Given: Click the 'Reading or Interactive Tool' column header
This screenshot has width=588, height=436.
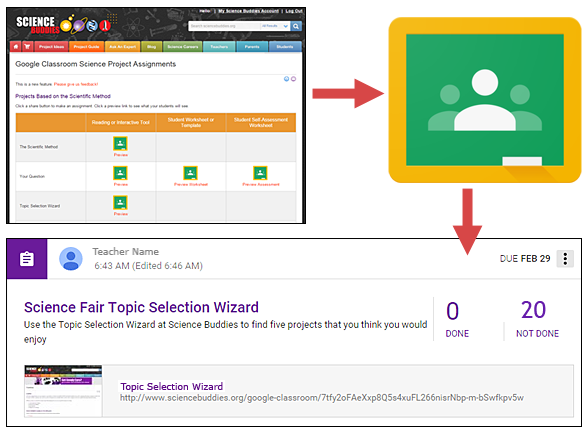Looking at the screenshot, I should click(x=121, y=123).
